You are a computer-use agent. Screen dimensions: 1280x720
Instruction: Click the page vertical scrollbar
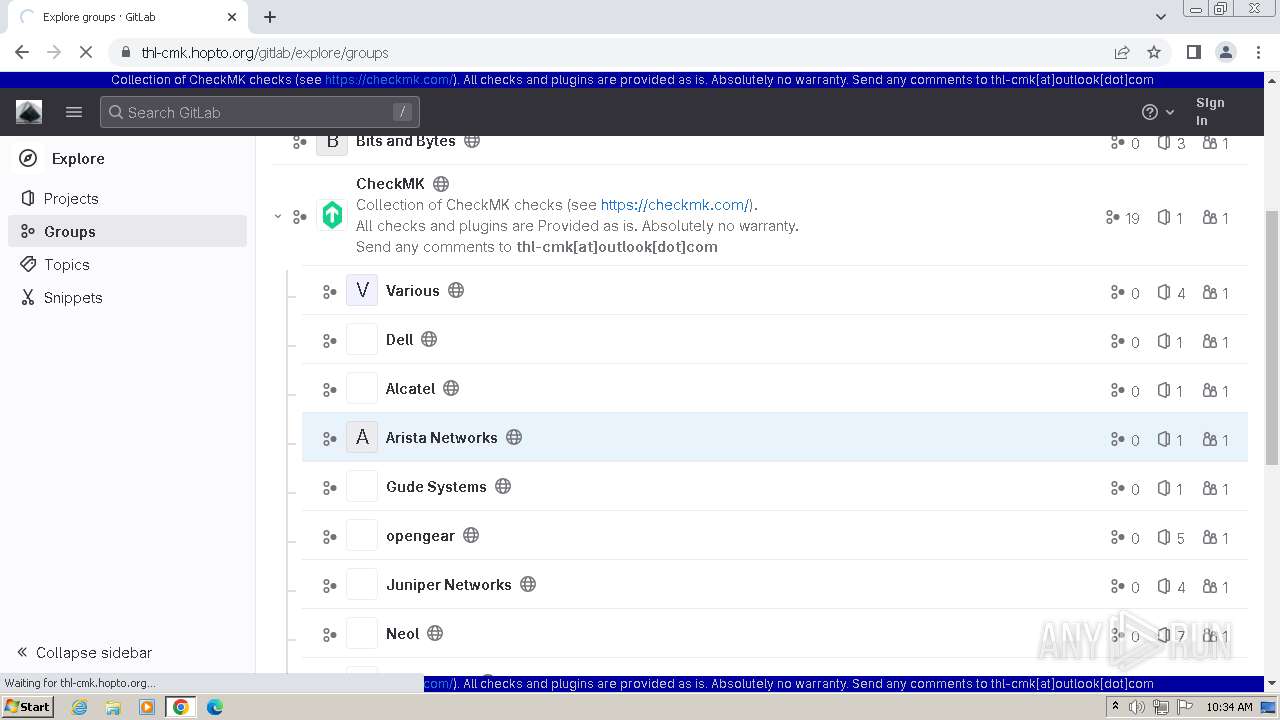click(x=1272, y=337)
